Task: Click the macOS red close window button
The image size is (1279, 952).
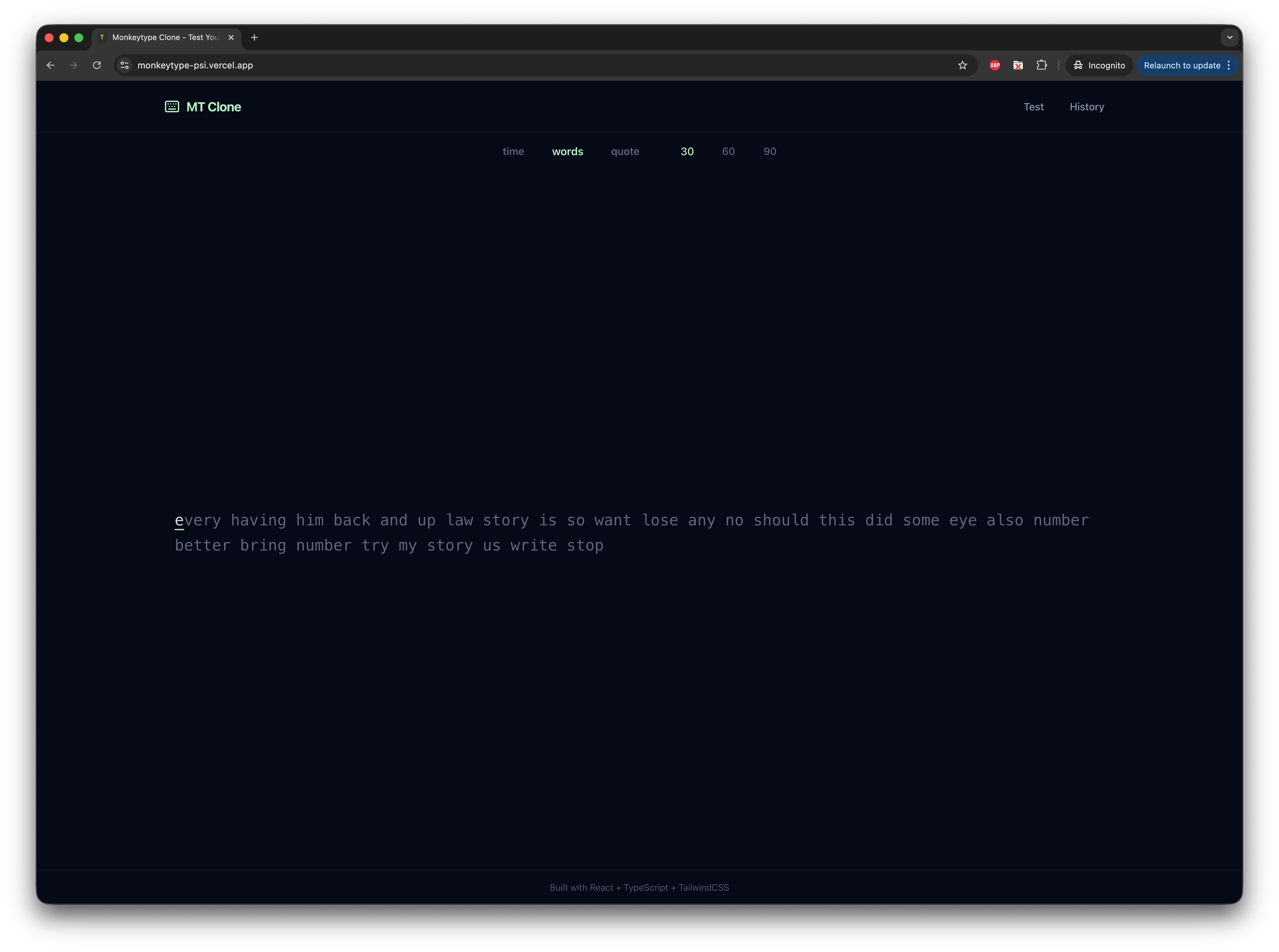Action: click(49, 37)
